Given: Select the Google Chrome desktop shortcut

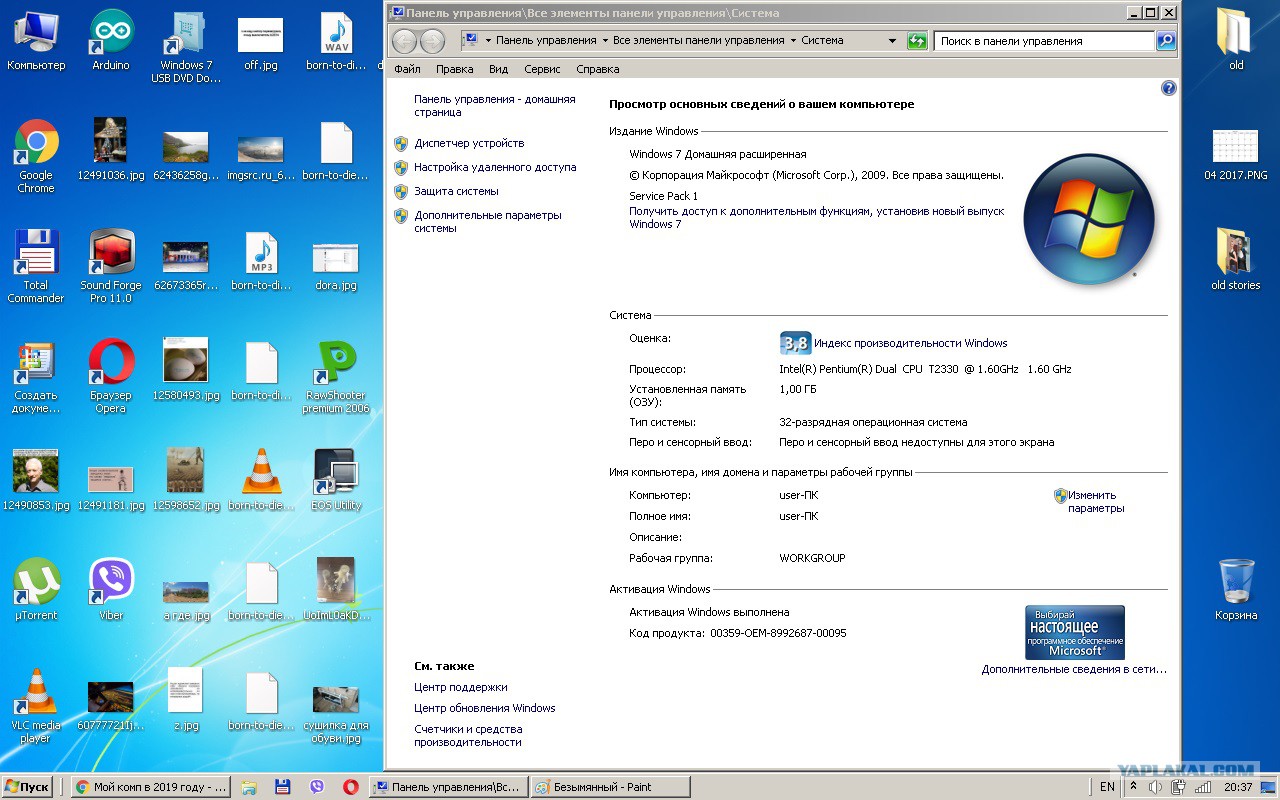Looking at the screenshot, I should tap(36, 157).
